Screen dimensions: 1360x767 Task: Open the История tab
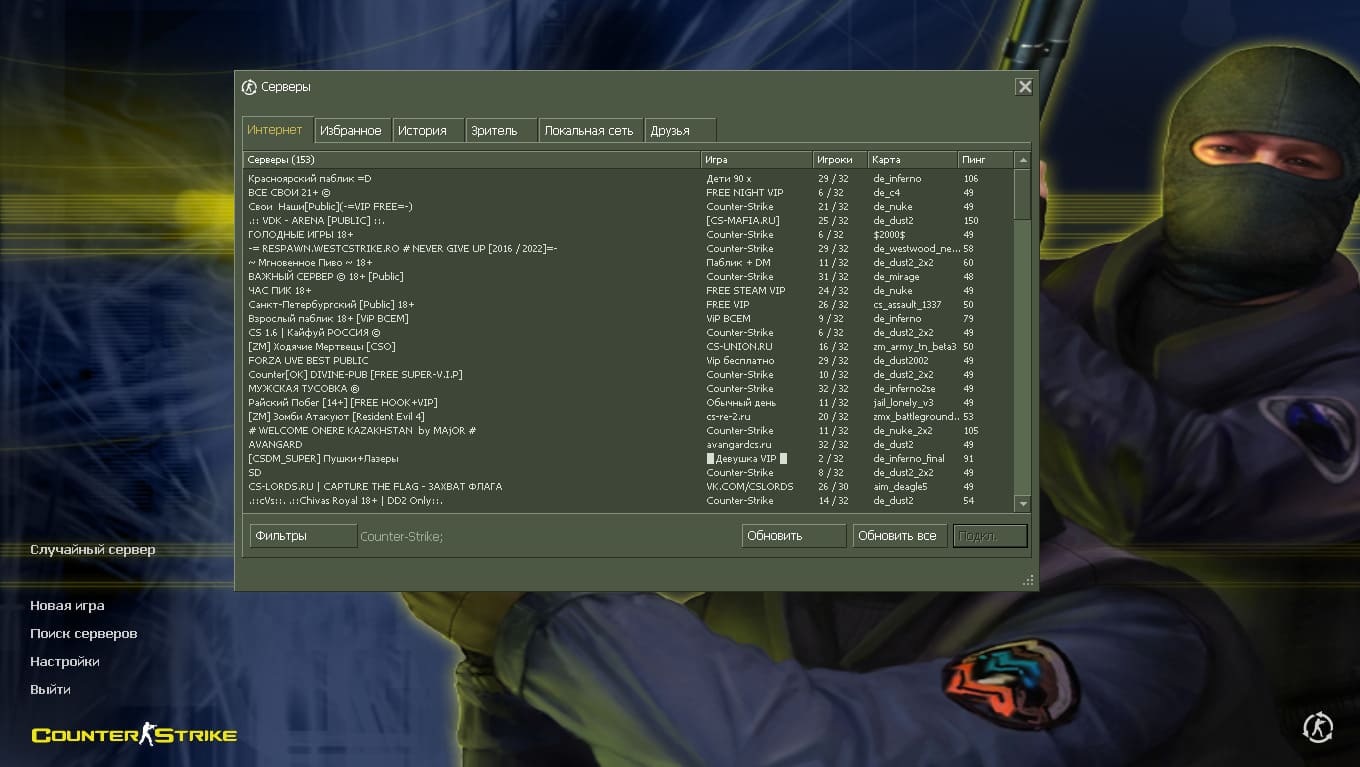(427, 131)
